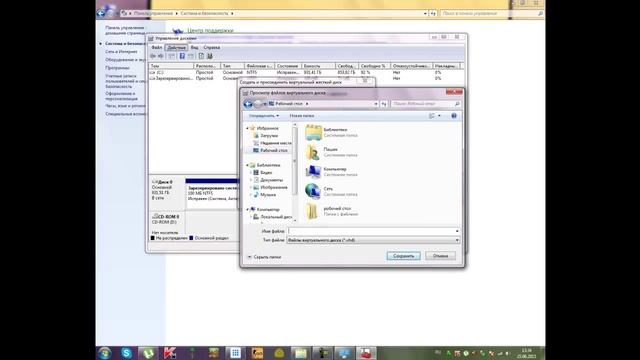Click the search magnifier in the file dialog
The image size is (640, 360).
pos(457,104)
